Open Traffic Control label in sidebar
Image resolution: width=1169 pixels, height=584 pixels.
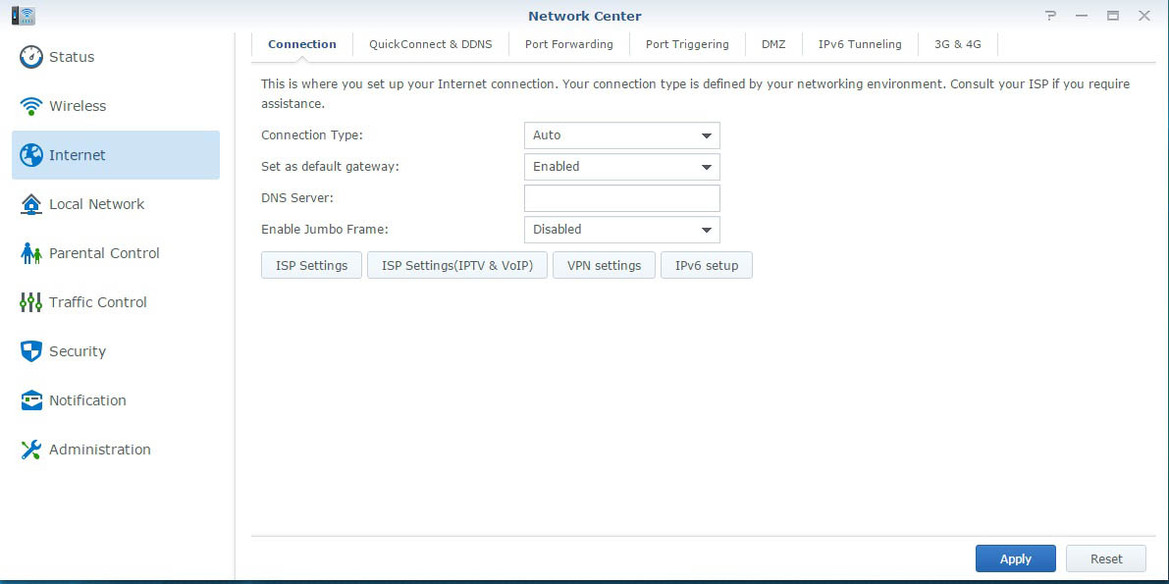pyautogui.click(x=98, y=302)
